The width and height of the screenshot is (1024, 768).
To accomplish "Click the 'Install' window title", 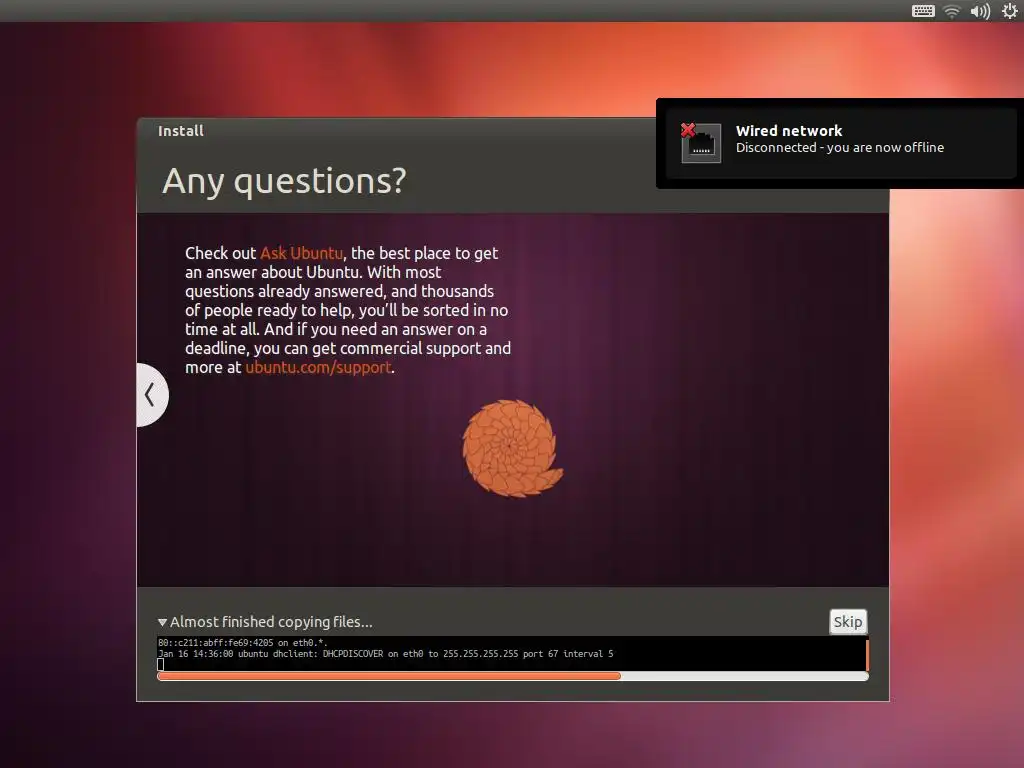I will pyautogui.click(x=181, y=131).
